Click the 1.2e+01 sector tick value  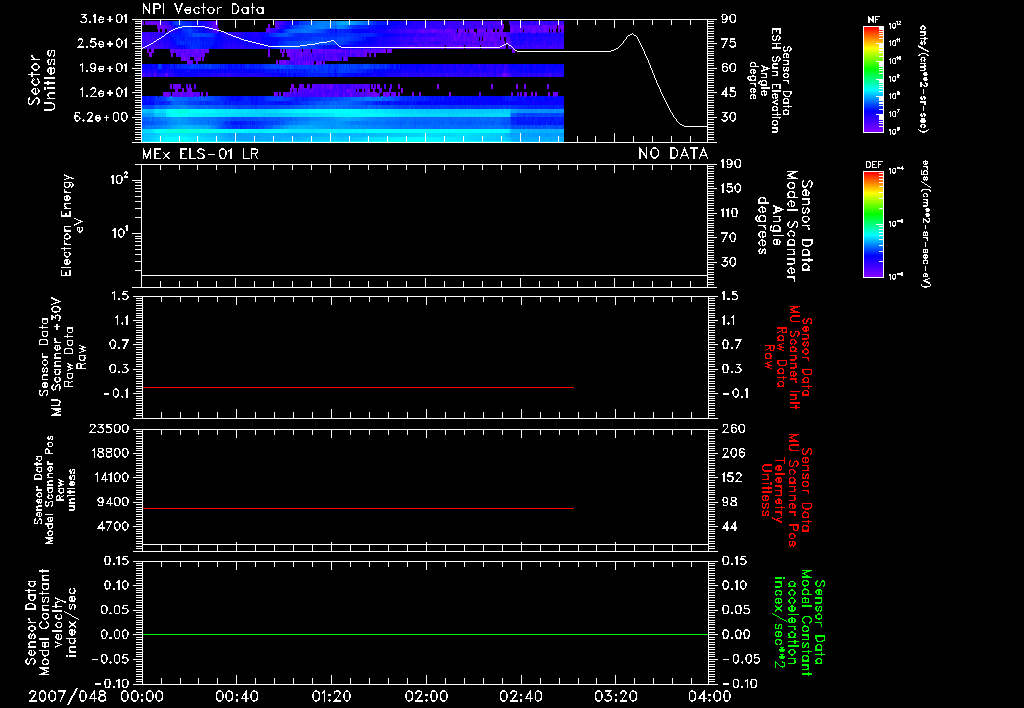coord(104,92)
